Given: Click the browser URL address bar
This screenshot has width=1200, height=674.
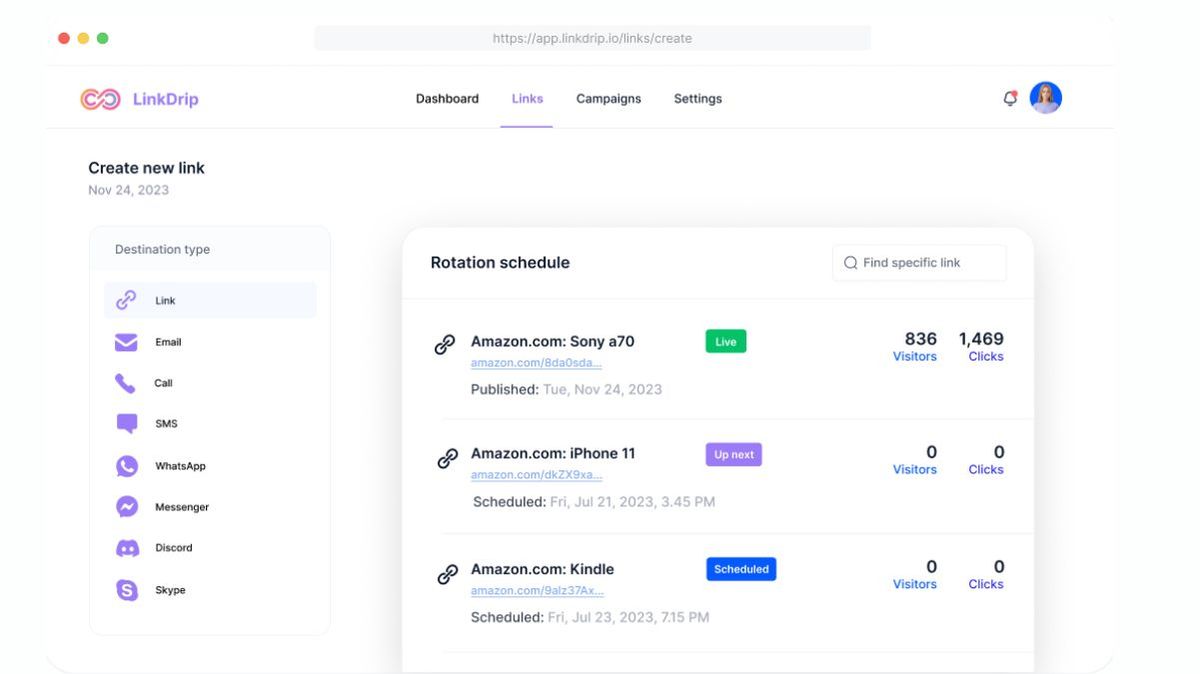Looking at the screenshot, I should pos(592,38).
